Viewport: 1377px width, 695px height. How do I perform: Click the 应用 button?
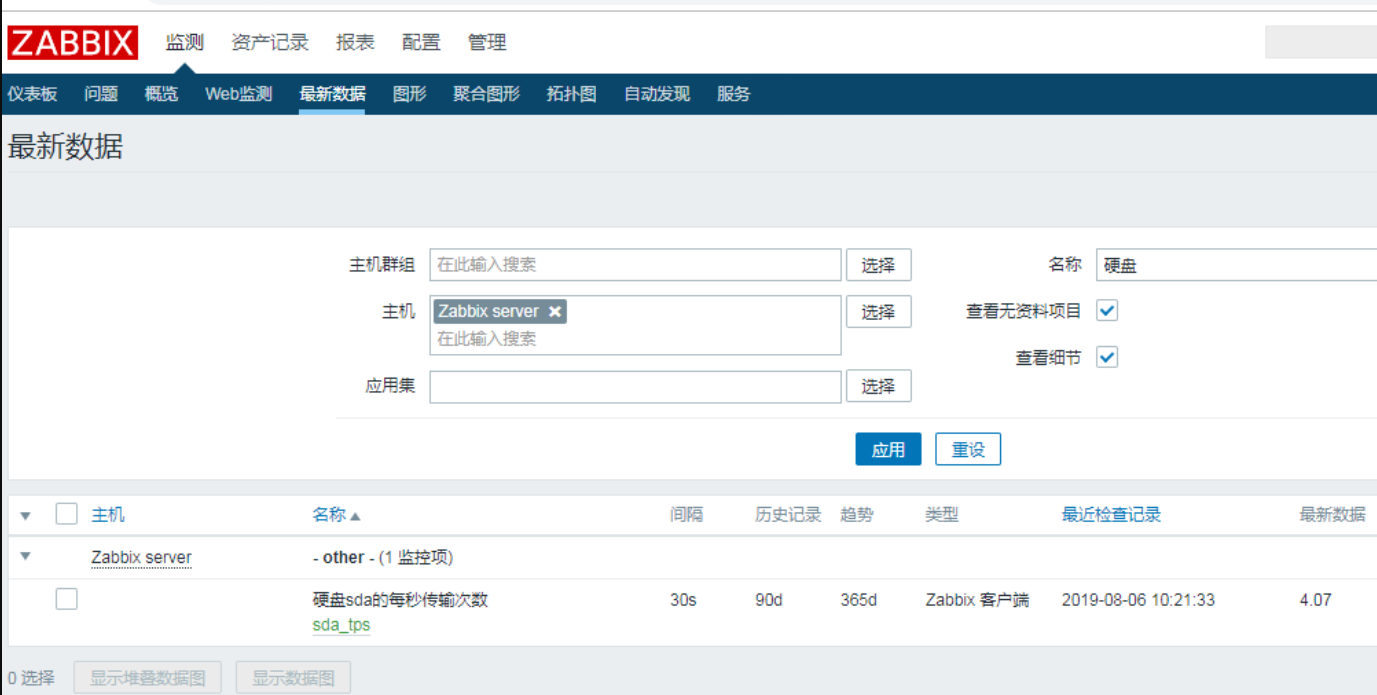(888, 449)
